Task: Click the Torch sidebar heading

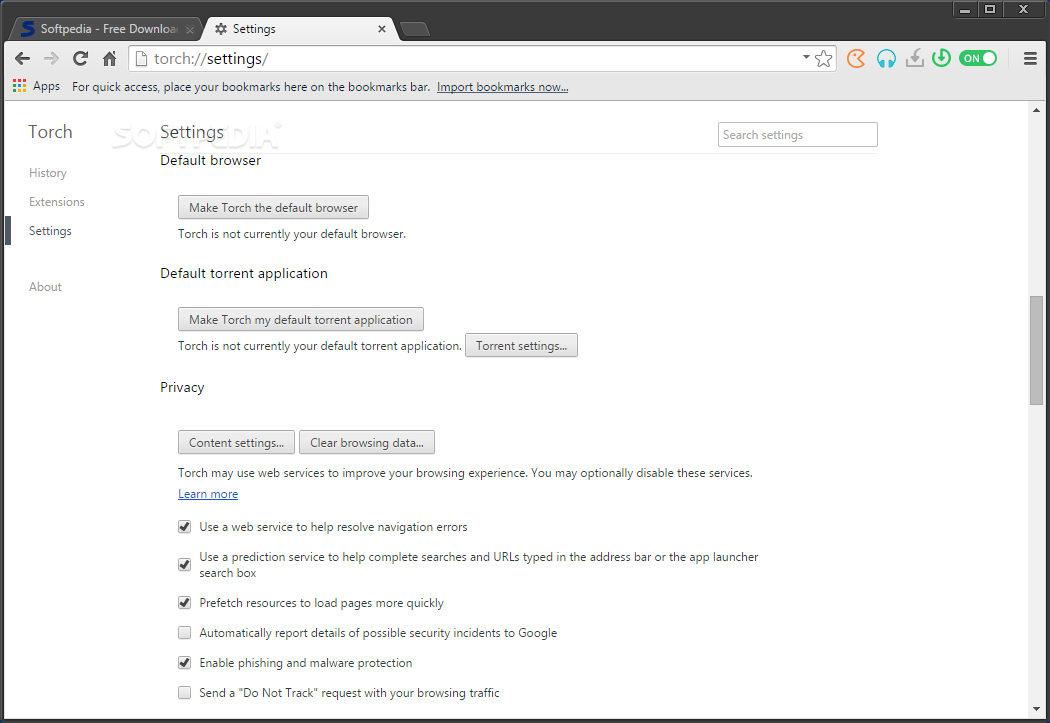Action: click(x=50, y=132)
